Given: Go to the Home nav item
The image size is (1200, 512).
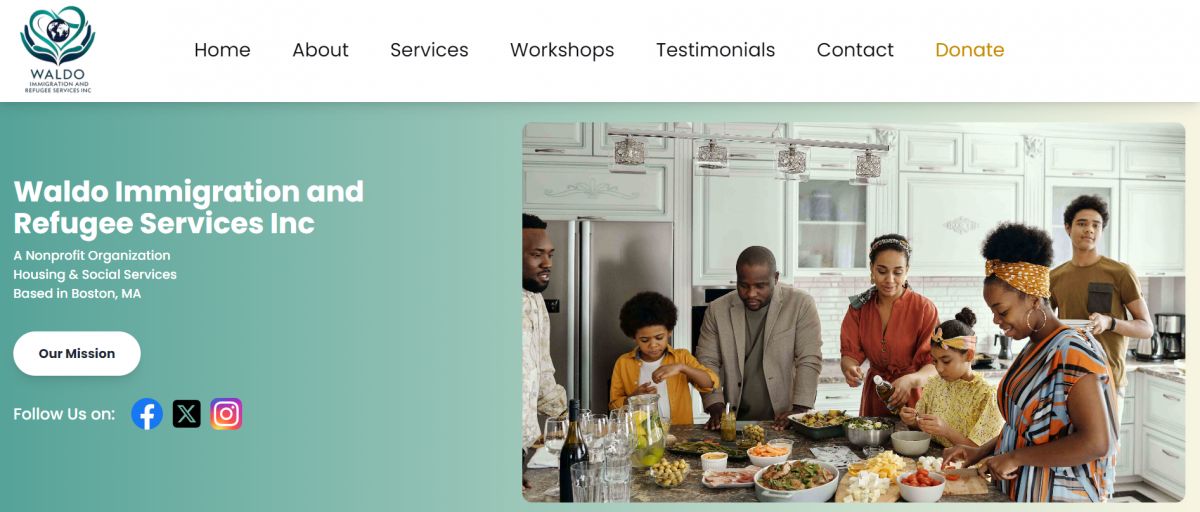Looking at the screenshot, I should pos(222,50).
